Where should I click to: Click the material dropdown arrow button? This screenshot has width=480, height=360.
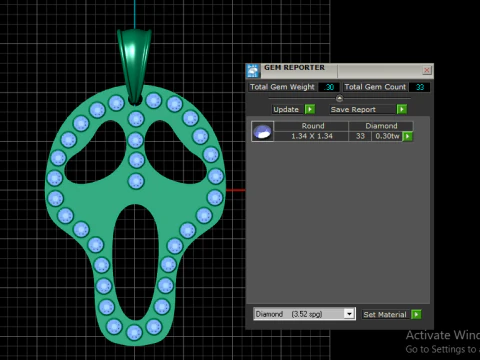click(x=349, y=314)
